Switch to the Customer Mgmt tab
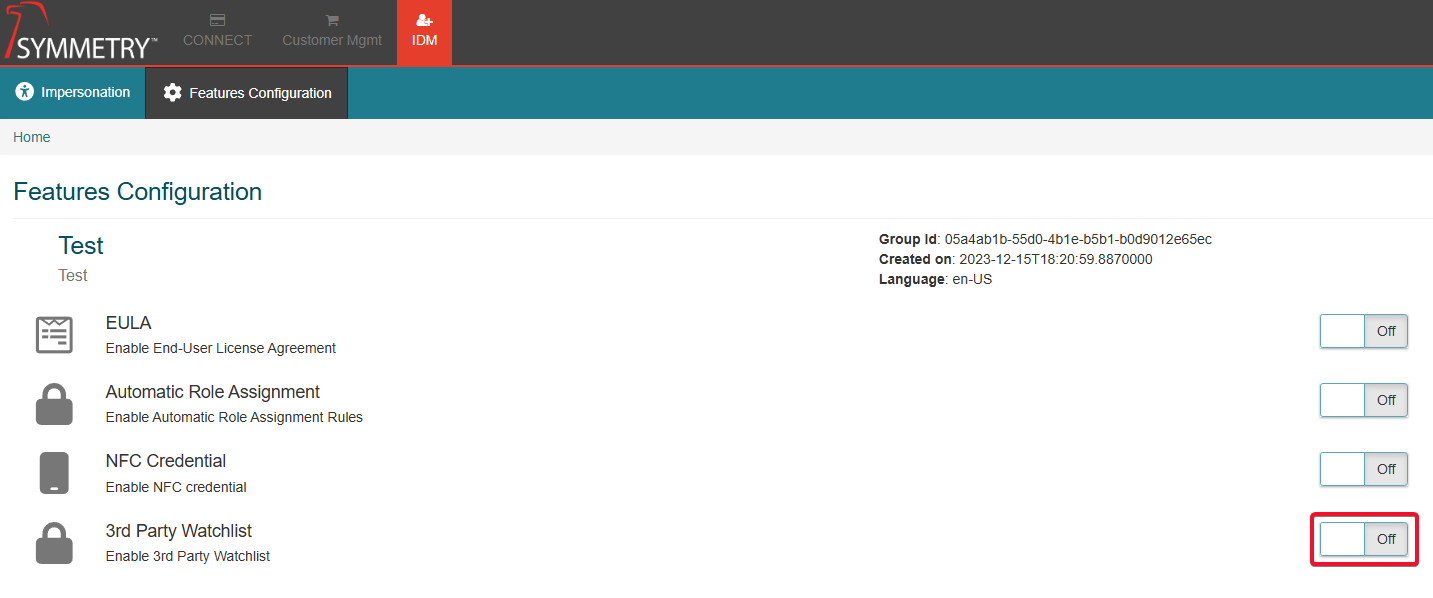1433x598 pixels. click(332, 32)
